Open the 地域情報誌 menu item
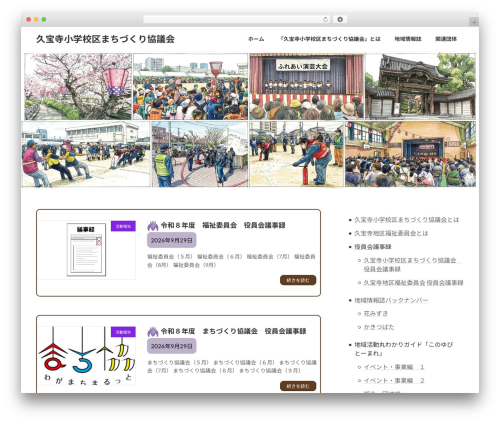This screenshot has width=500, height=423. [408, 39]
